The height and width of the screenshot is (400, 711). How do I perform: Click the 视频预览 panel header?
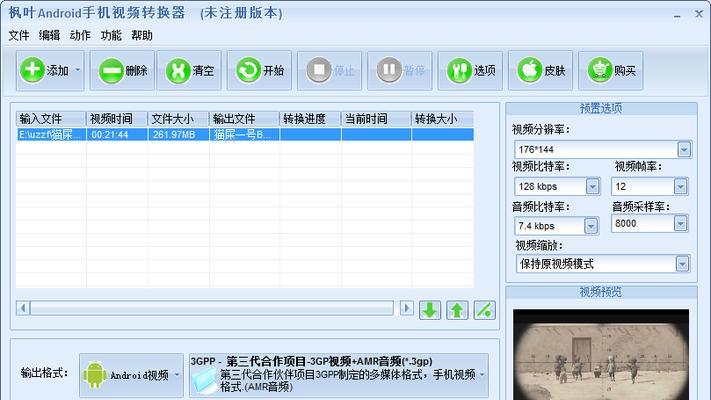click(x=601, y=292)
